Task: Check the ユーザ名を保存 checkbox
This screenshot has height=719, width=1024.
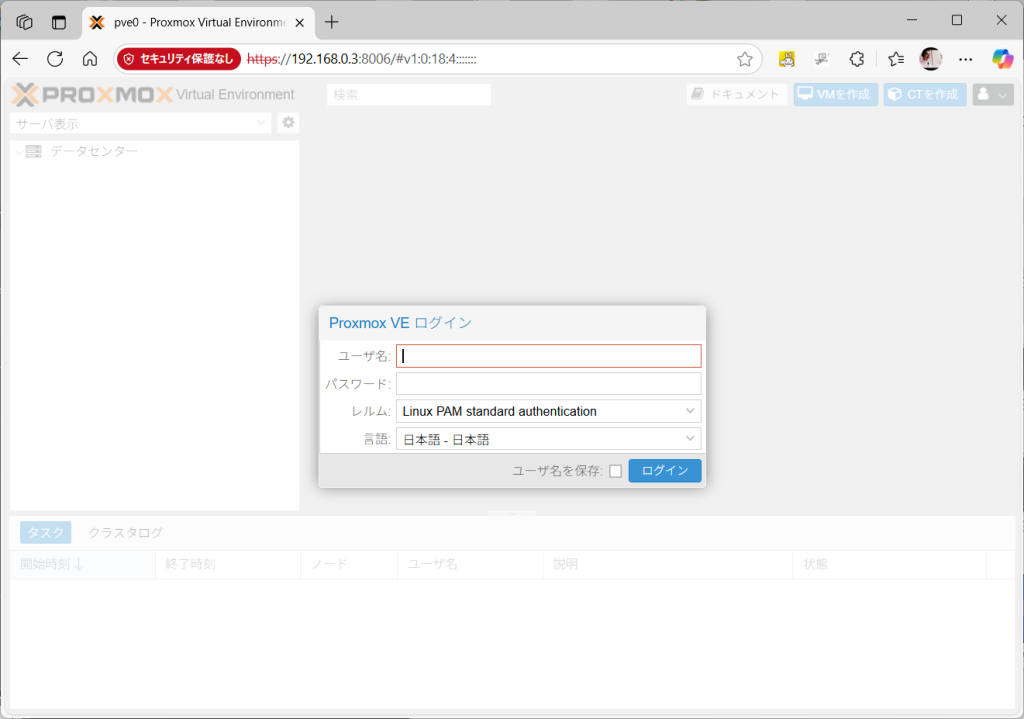Action: point(615,471)
